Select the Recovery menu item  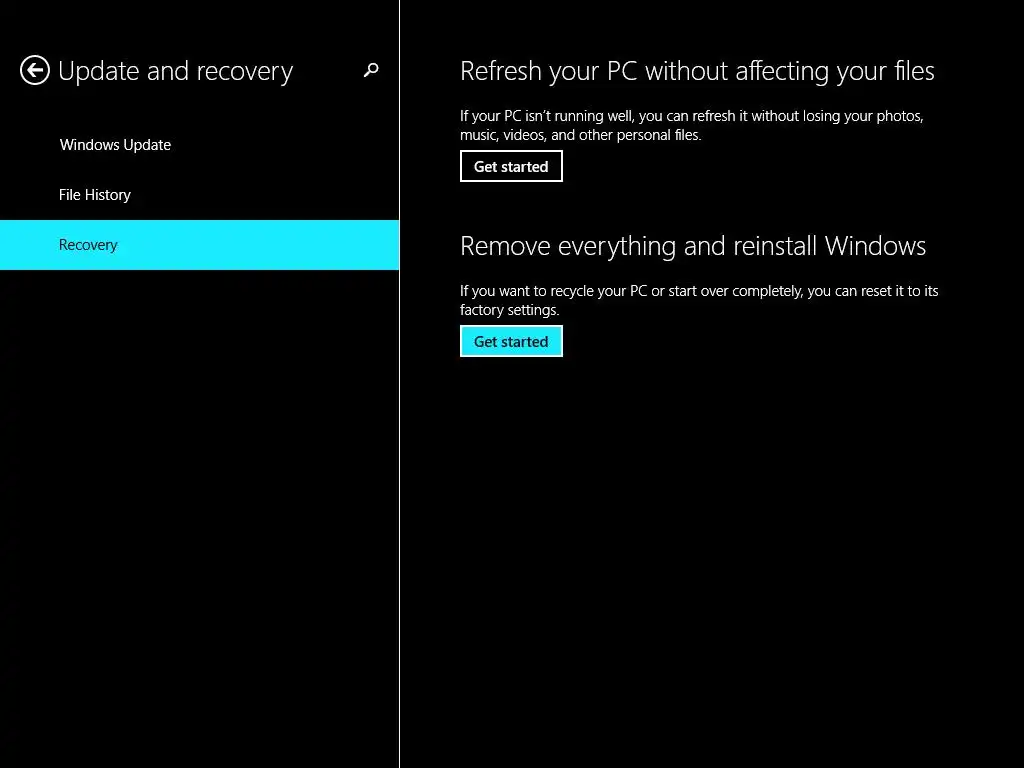(199, 245)
